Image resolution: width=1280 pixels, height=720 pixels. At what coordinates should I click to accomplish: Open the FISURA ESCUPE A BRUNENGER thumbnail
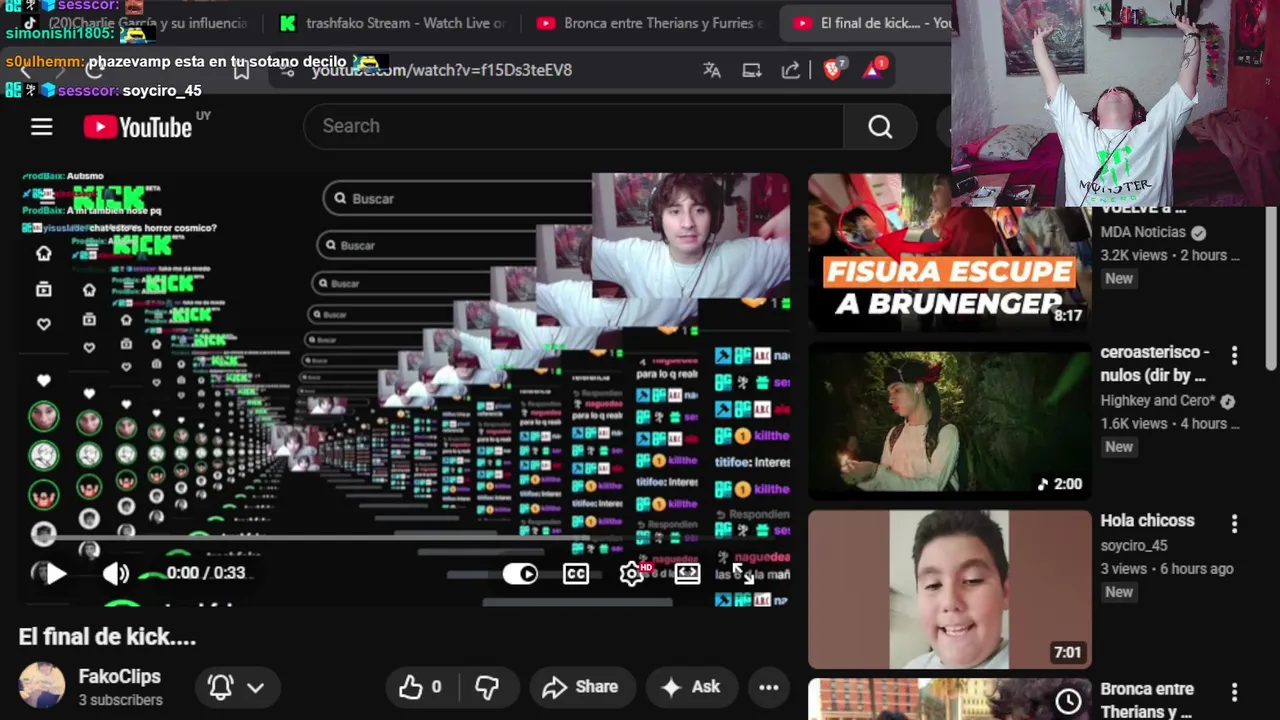(949, 253)
